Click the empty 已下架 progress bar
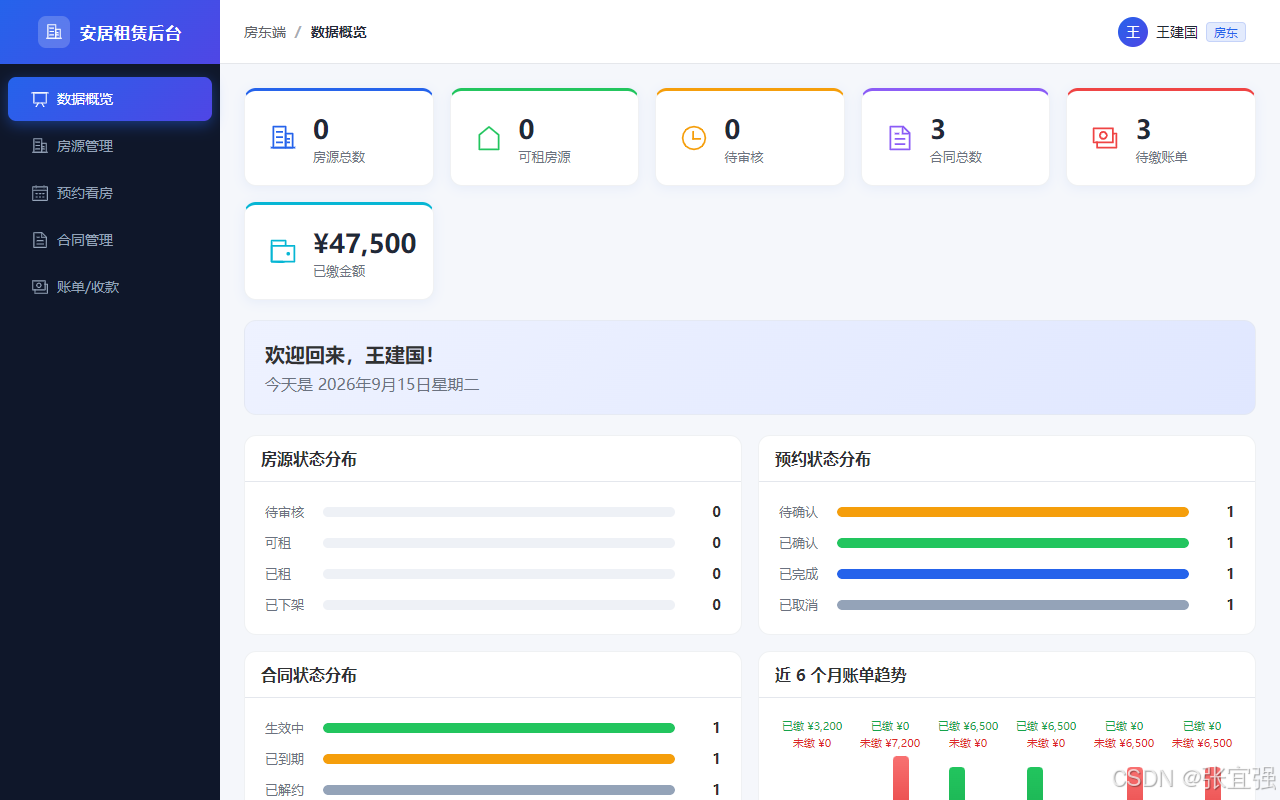 click(x=499, y=605)
